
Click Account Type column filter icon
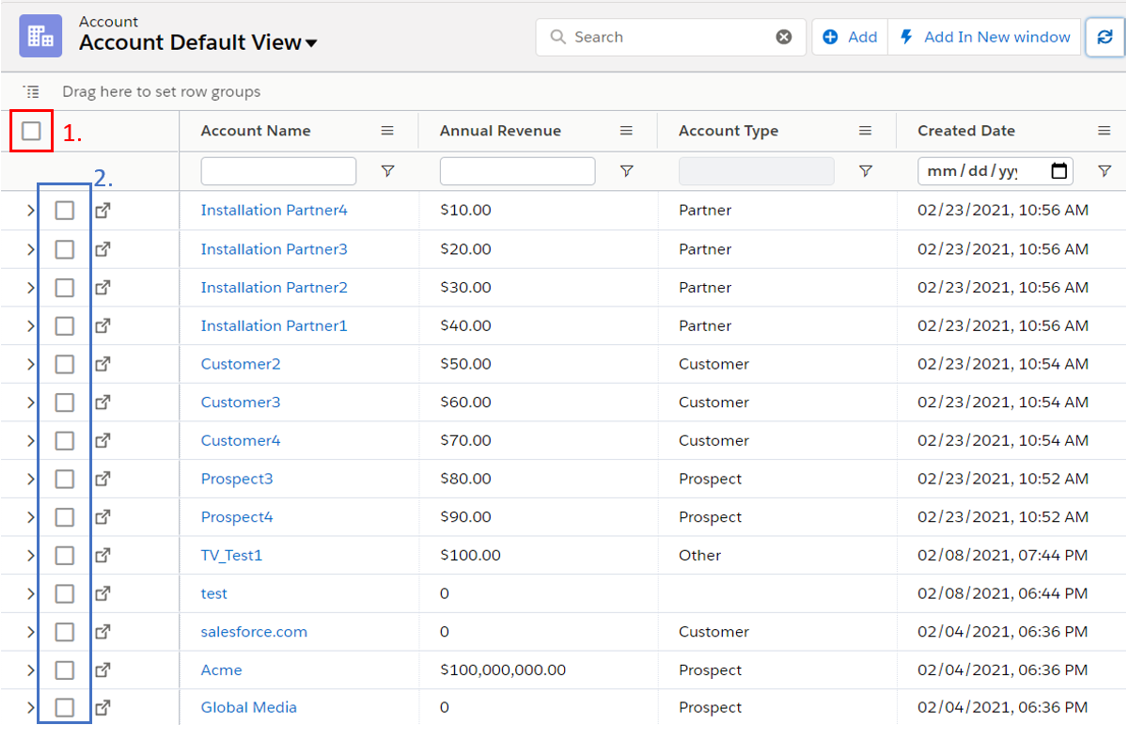(866, 171)
